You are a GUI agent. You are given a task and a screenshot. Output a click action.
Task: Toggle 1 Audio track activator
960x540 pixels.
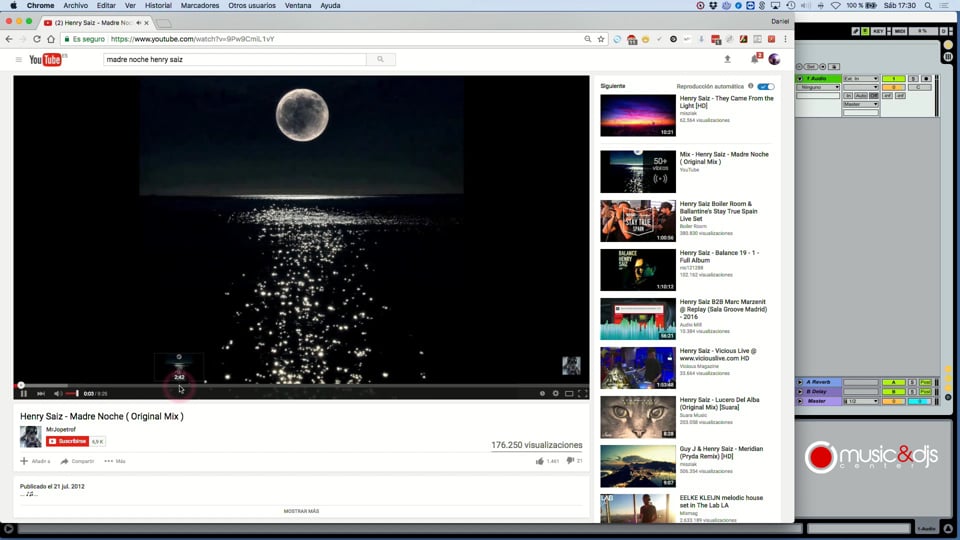894,79
